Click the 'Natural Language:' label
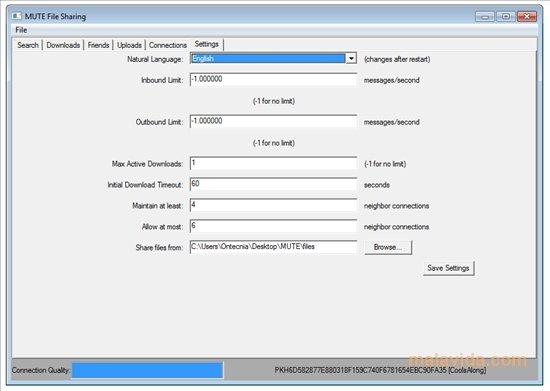Viewport: 550px width, 391px height. point(155,59)
